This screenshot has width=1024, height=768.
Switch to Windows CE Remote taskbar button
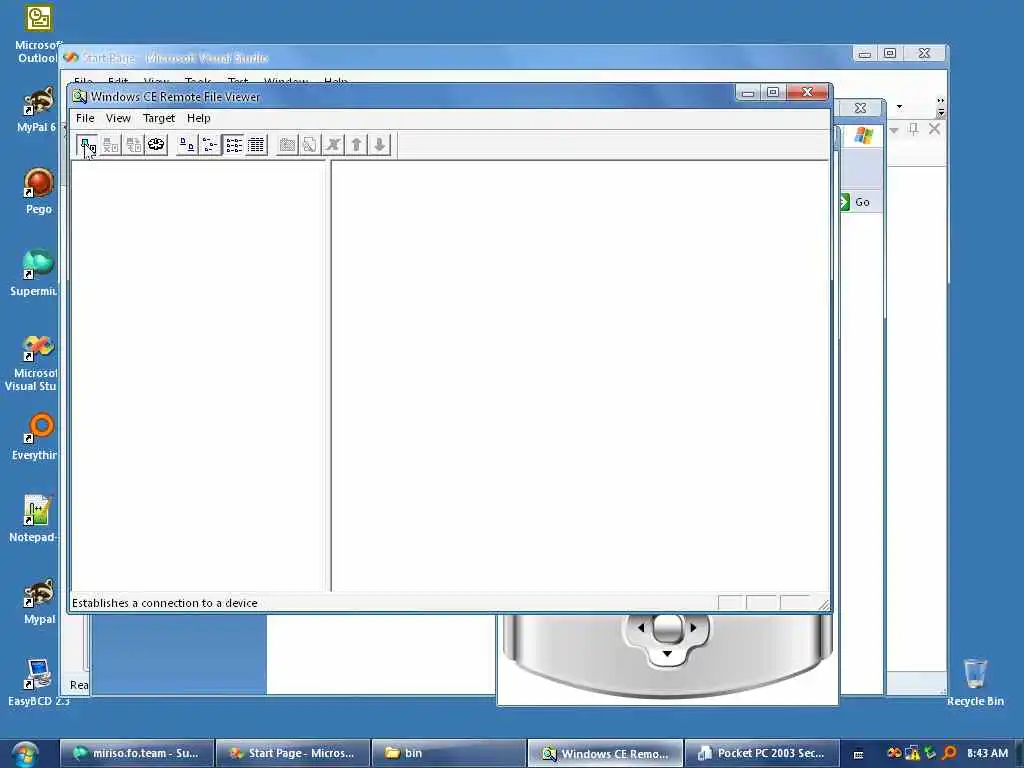click(x=605, y=753)
